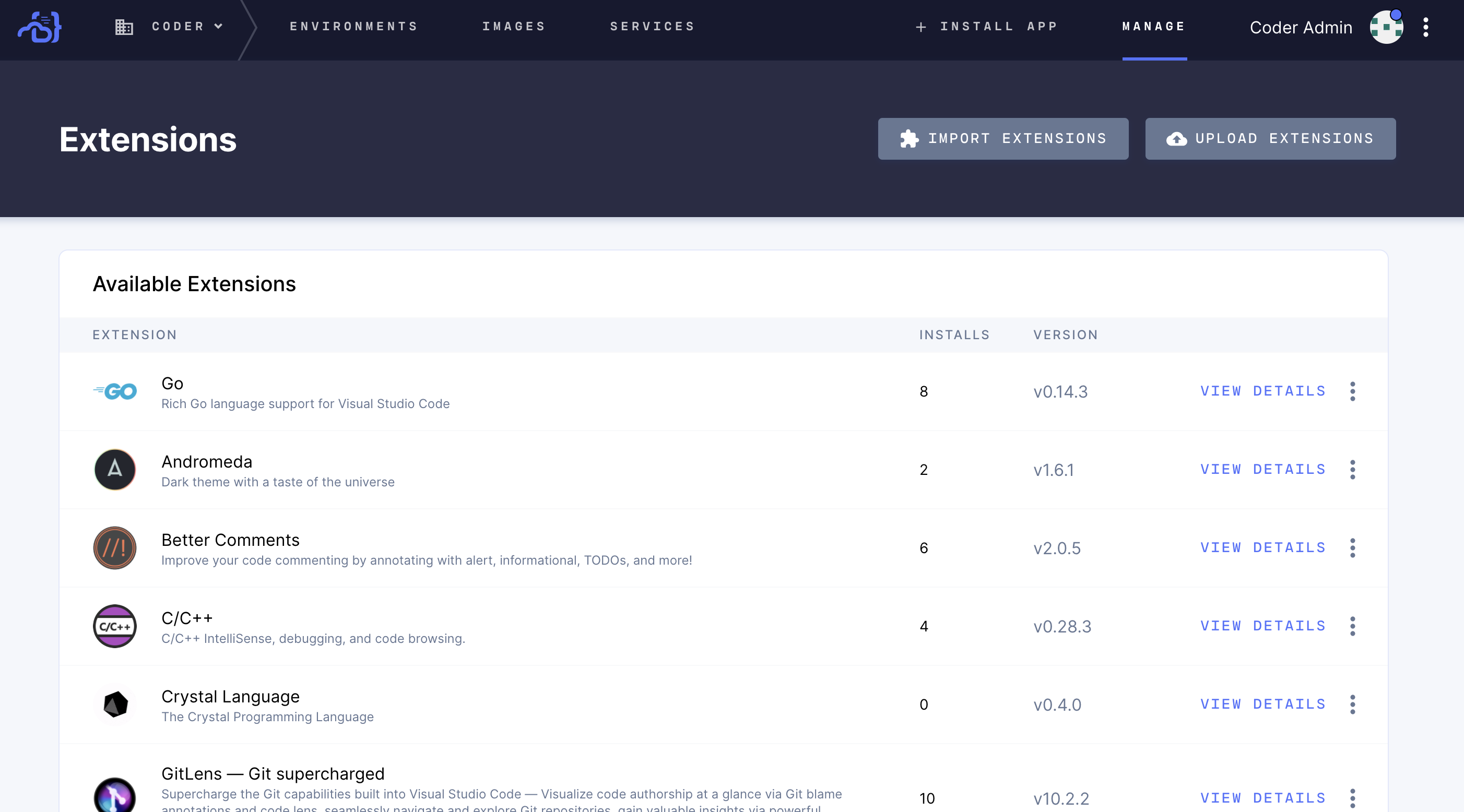
Task: Open the top-right kebab menu
Action: (1425, 27)
